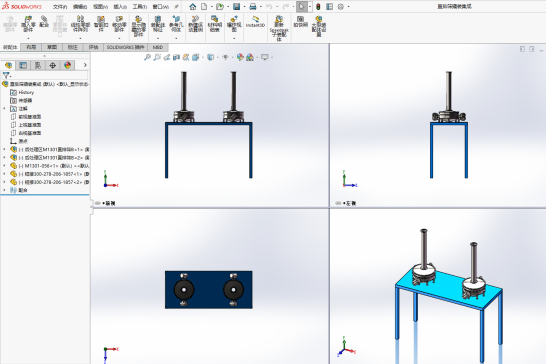Toggle Instant3D in the ribbon
The height and width of the screenshot is (364, 546).
(x=256, y=22)
